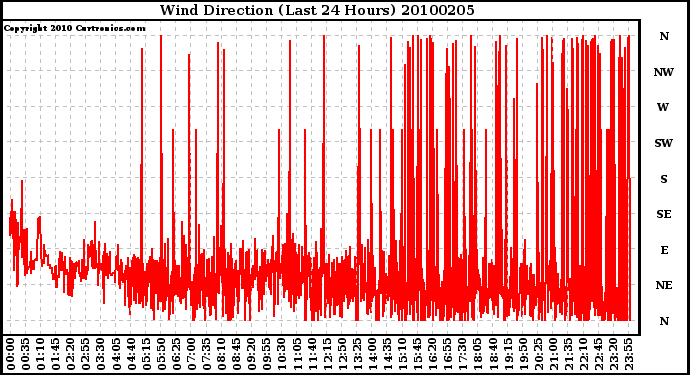Click the 19:50 time axis label
690x375 pixels.
coord(523,355)
